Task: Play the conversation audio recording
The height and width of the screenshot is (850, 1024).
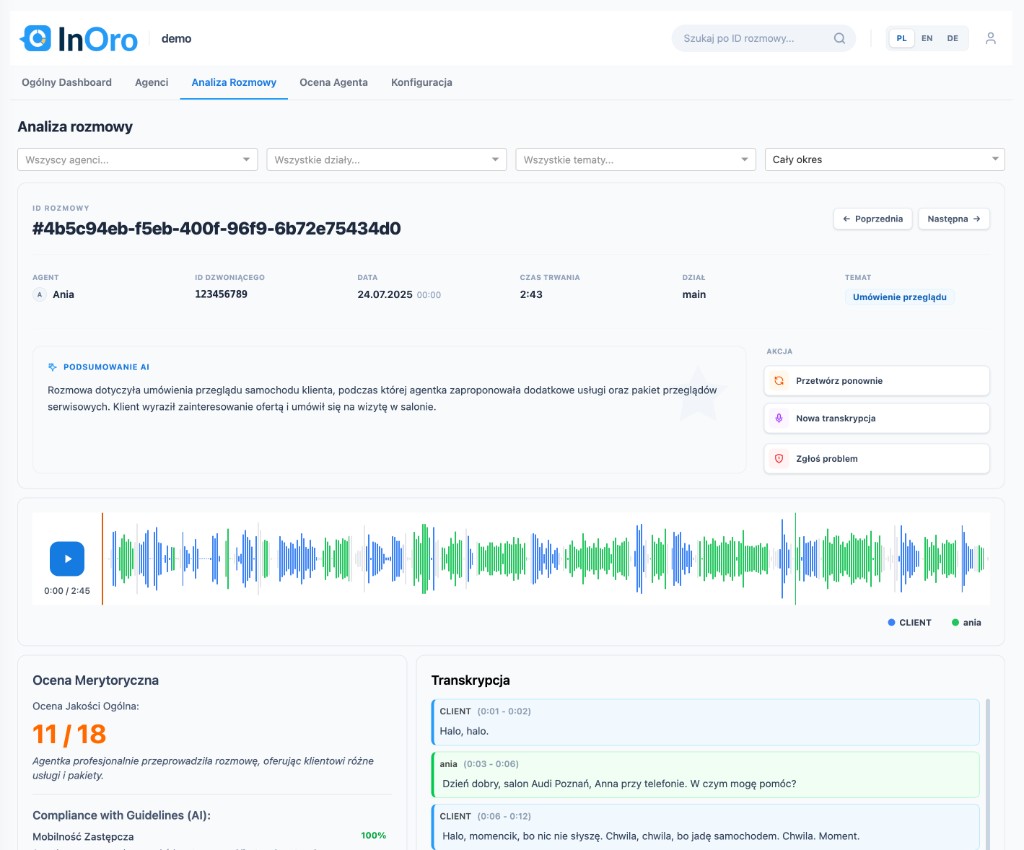Action: coord(67,559)
